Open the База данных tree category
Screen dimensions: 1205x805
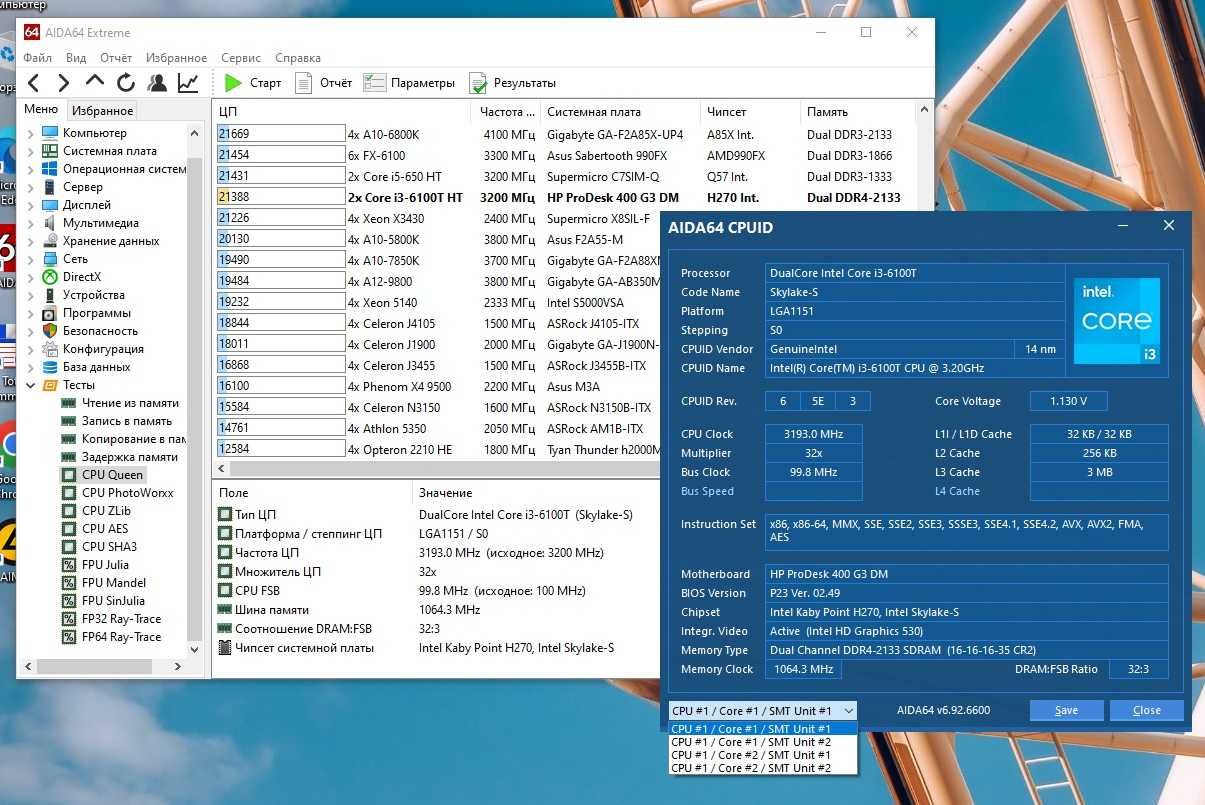click(86, 367)
